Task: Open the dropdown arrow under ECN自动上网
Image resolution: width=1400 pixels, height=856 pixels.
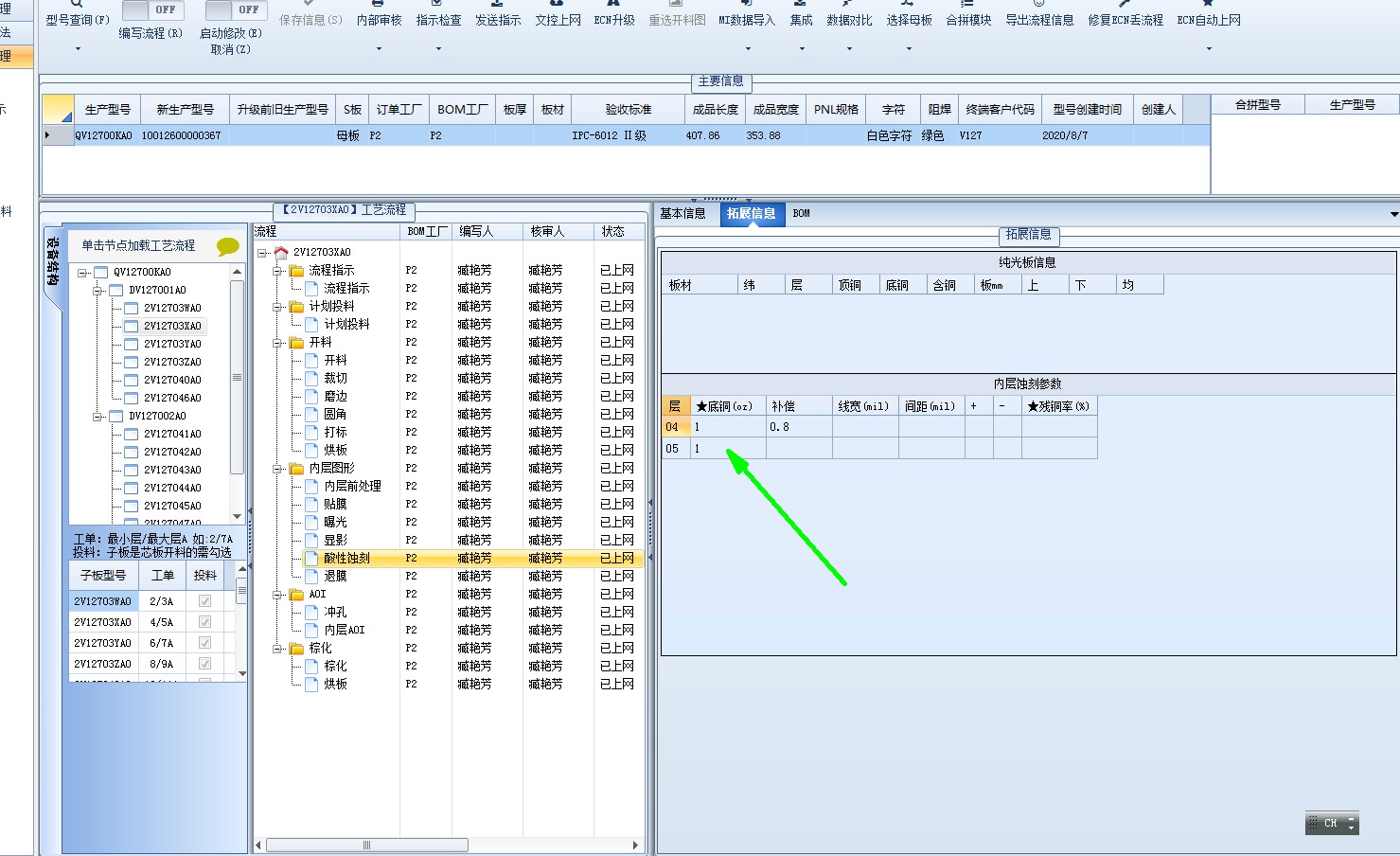Action: click(x=1209, y=48)
